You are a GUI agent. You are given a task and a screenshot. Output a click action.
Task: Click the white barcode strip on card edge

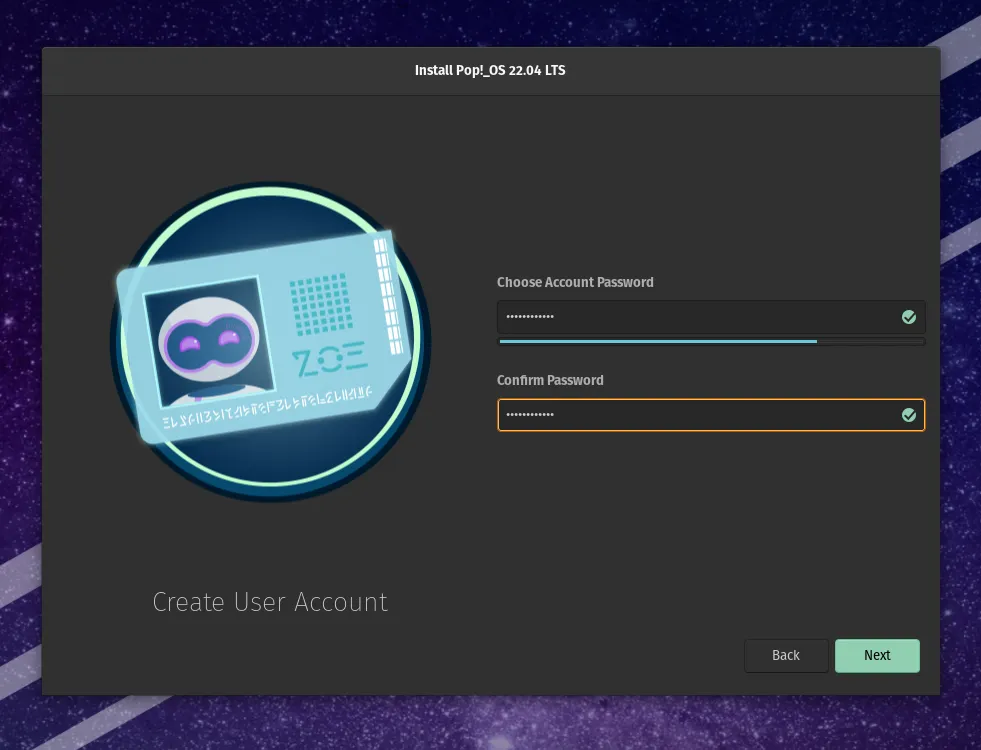click(388, 297)
